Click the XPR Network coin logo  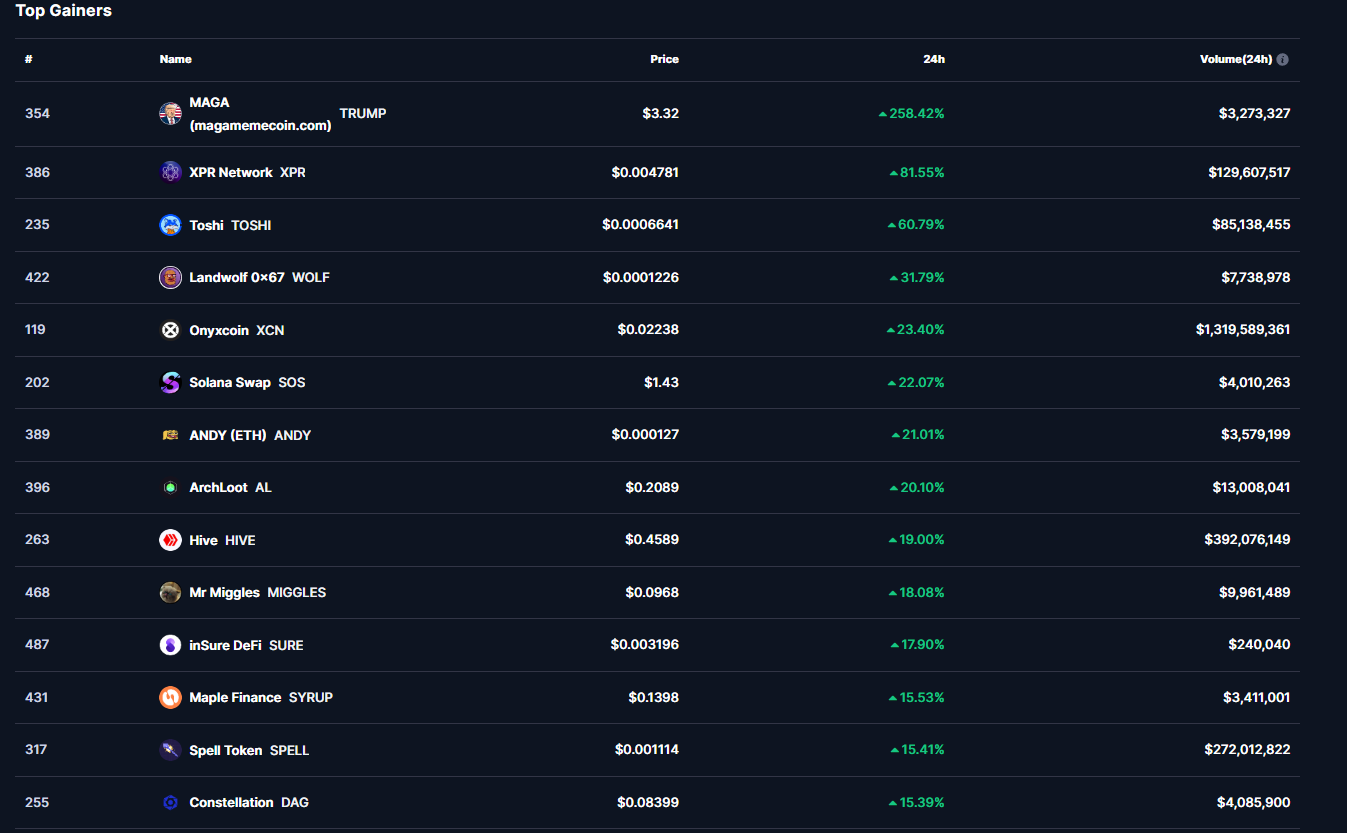170,172
